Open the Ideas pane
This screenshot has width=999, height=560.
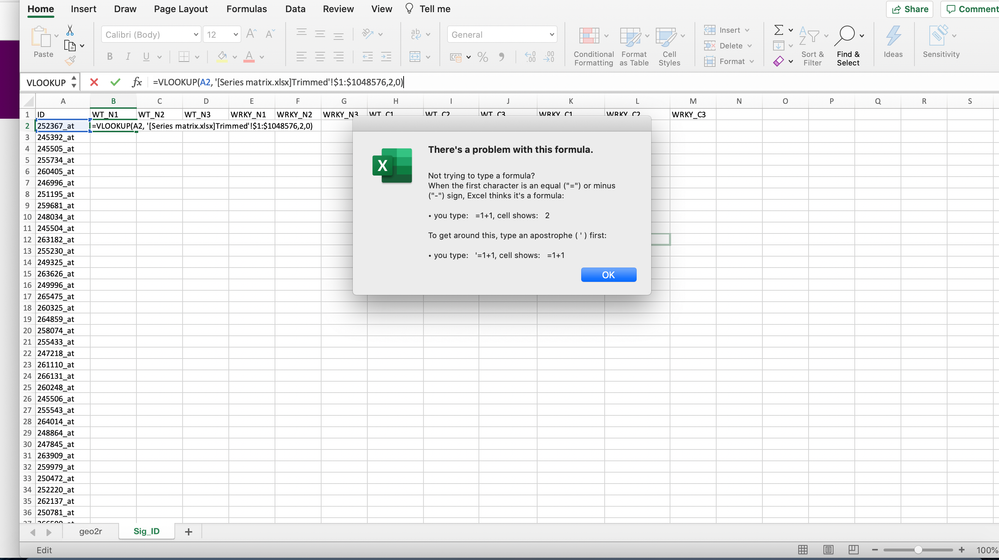(893, 42)
